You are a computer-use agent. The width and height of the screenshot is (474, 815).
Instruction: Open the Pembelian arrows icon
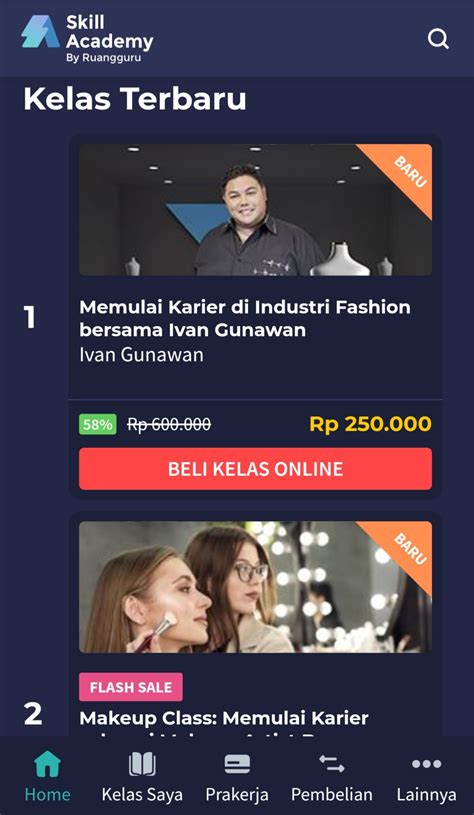[332, 764]
